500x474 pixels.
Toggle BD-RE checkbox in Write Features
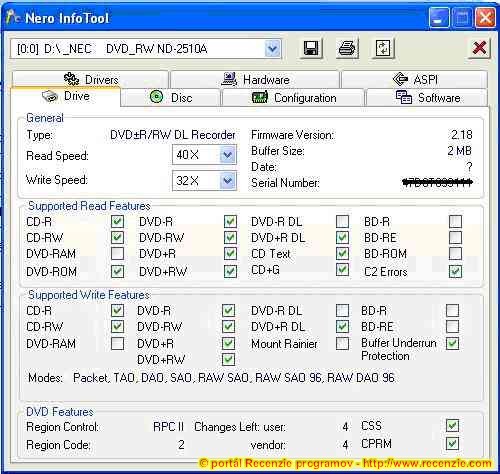coord(452,326)
